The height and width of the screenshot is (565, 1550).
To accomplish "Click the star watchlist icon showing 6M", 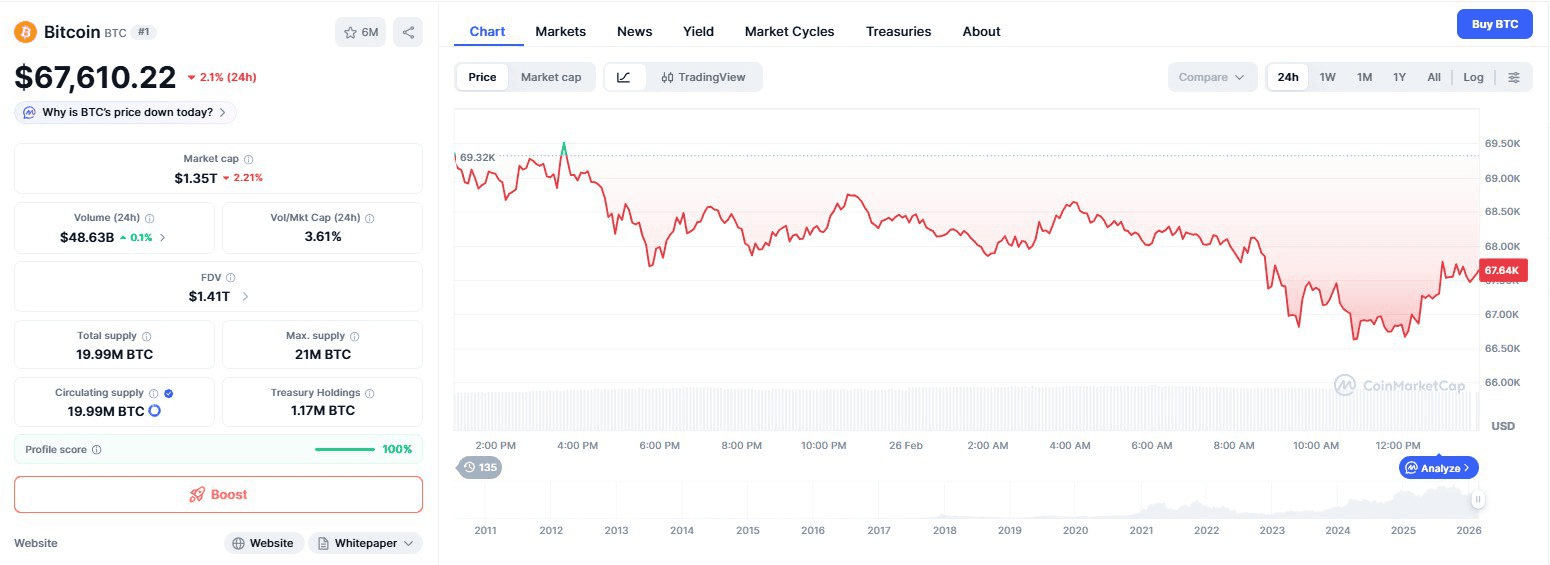I will [x=360, y=32].
